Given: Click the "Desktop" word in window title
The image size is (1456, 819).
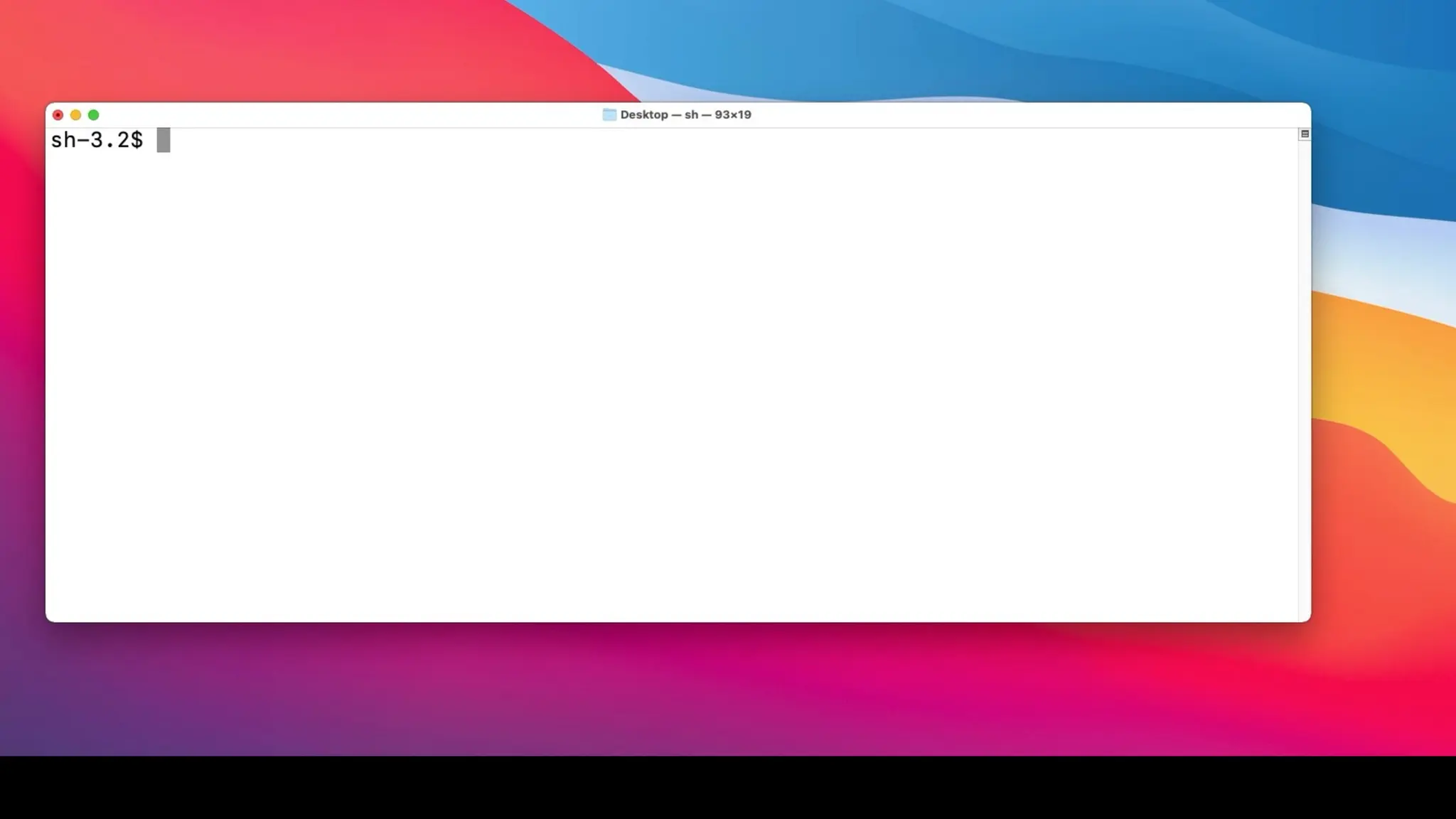Looking at the screenshot, I should (x=643, y=114).
